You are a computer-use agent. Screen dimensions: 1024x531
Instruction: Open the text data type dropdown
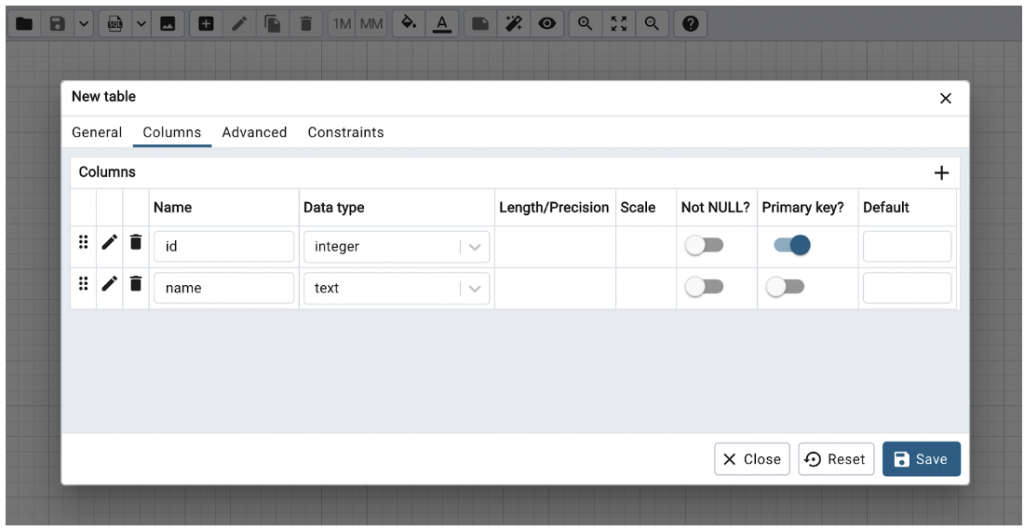click(x=474, y=289)
